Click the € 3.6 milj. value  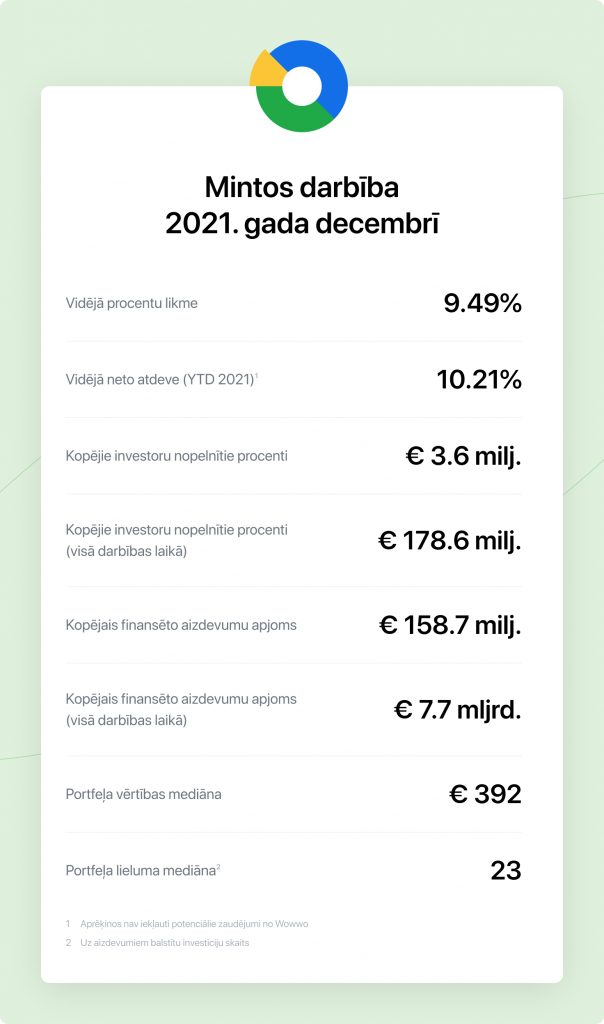click(x=463, y=456)
